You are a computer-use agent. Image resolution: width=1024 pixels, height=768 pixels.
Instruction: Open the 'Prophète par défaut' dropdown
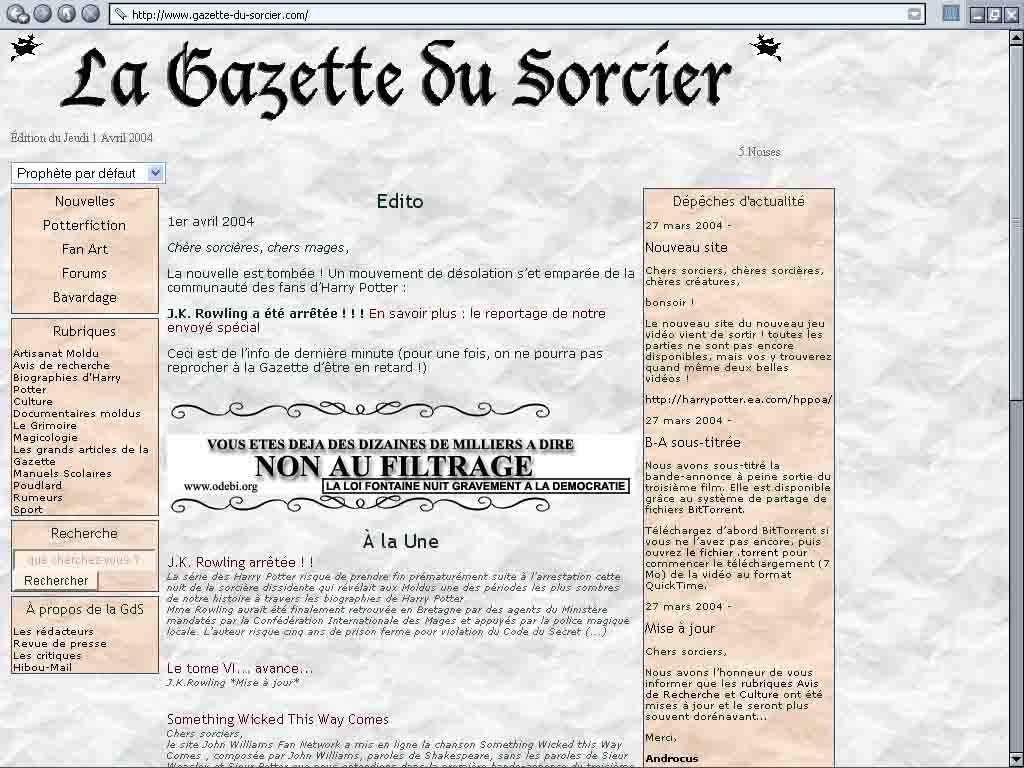click(x=88, y=173)
